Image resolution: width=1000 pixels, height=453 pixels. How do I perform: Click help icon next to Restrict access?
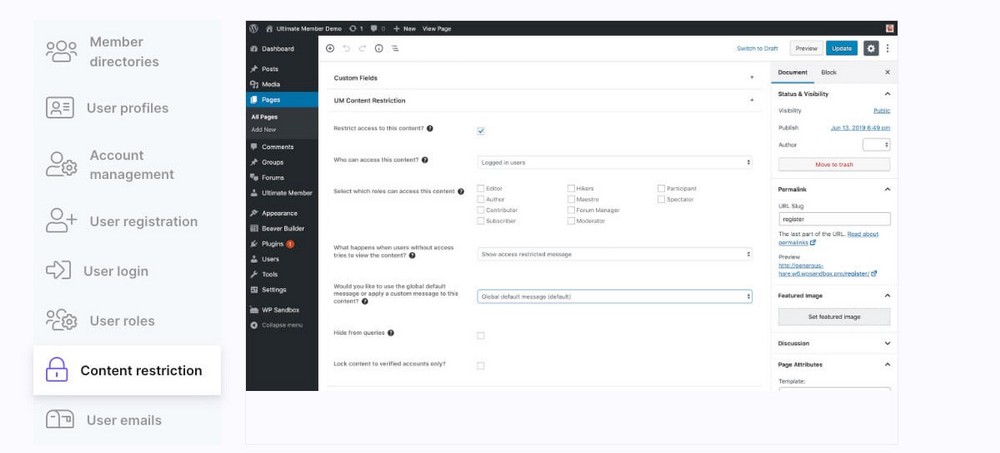[430, 128]
